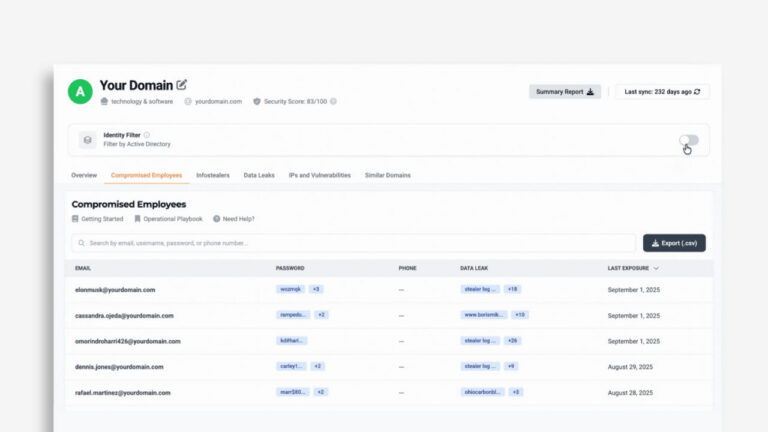The height and width of the screenshot is (432, 768).
Task: Enable the Identity Filter toggle switch
Action: coord(688,140)
